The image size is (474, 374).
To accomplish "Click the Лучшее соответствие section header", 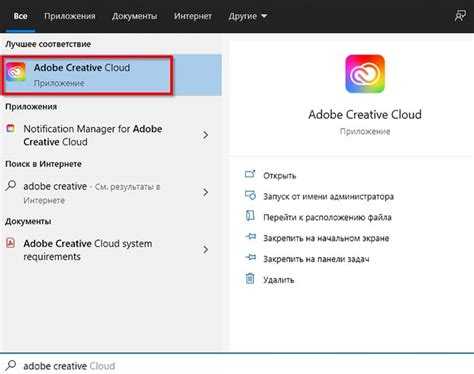I will 48,44.
